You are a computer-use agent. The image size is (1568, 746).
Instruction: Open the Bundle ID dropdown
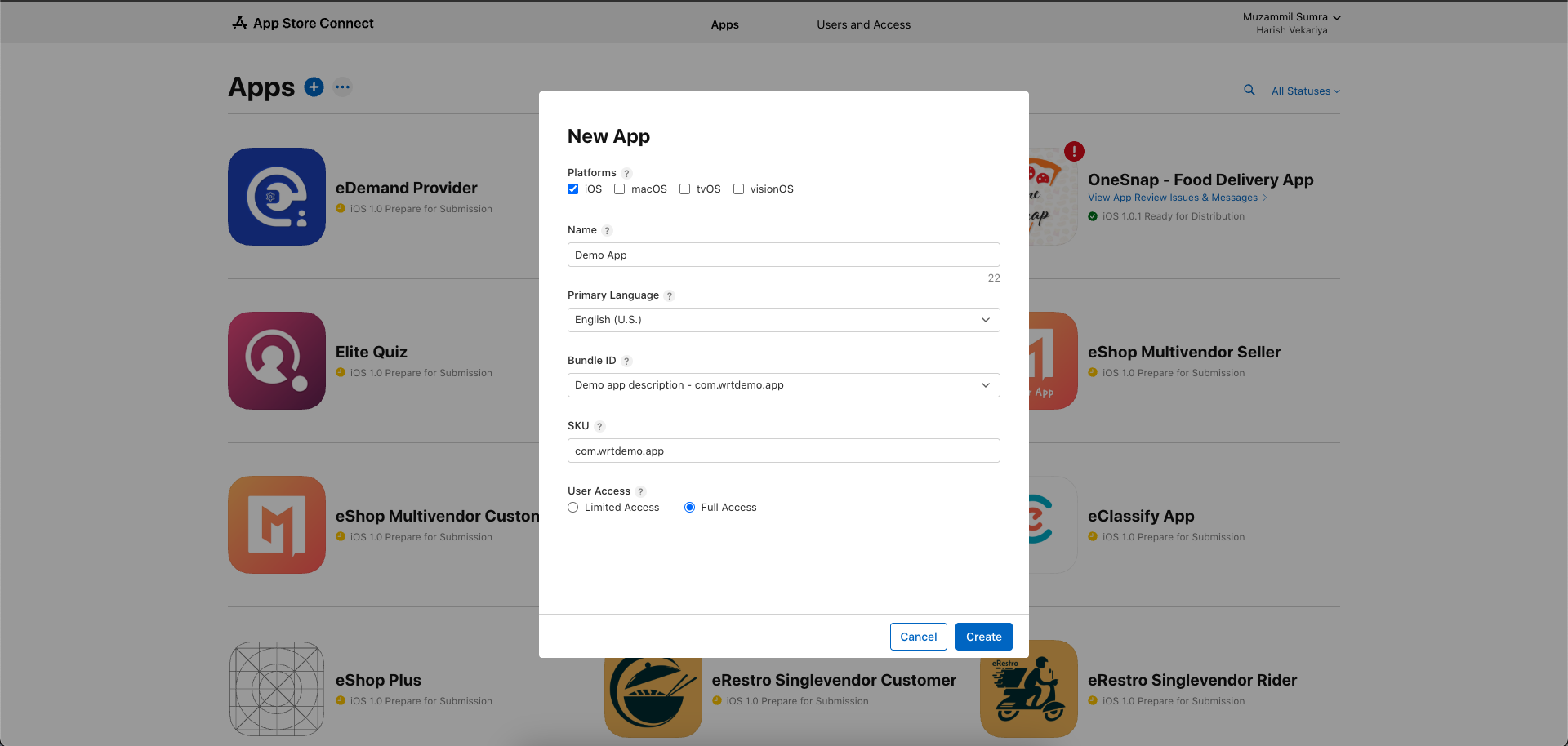tap(784, 385)
